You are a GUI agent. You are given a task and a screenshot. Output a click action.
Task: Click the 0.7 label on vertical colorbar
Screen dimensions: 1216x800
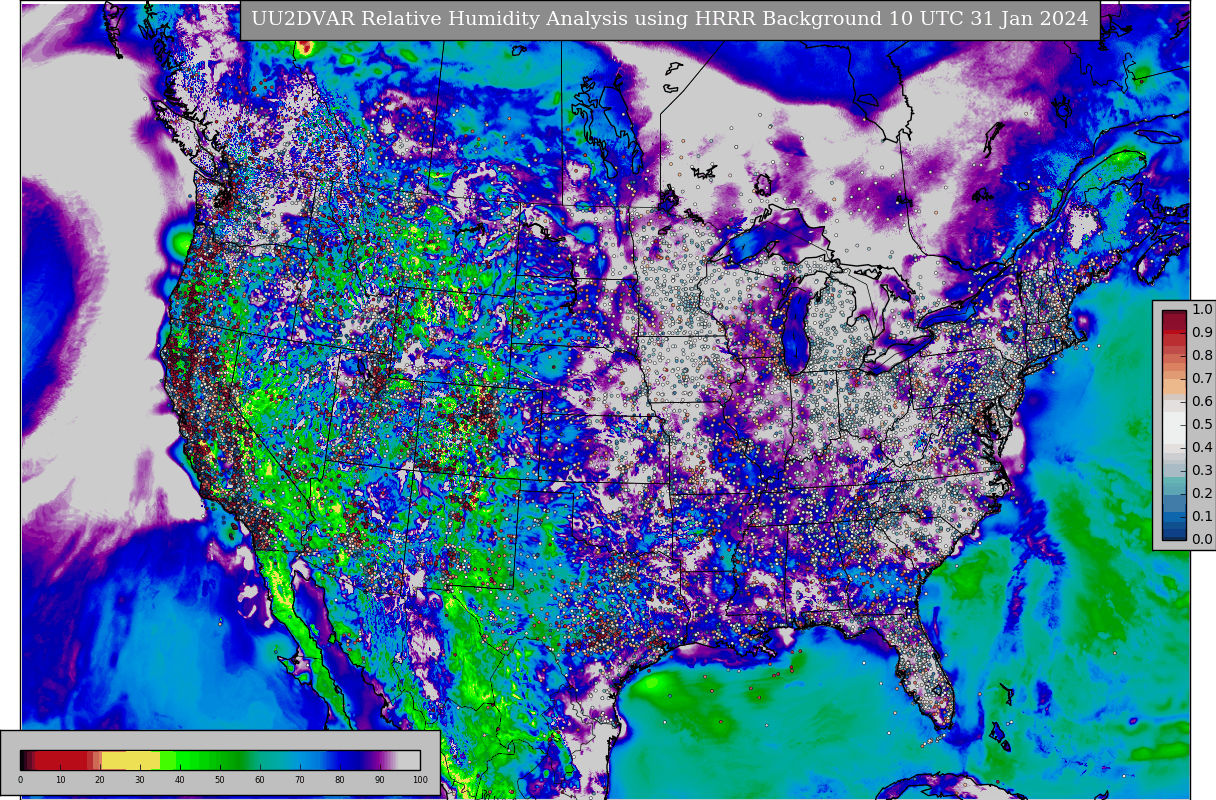point(1201,379)
